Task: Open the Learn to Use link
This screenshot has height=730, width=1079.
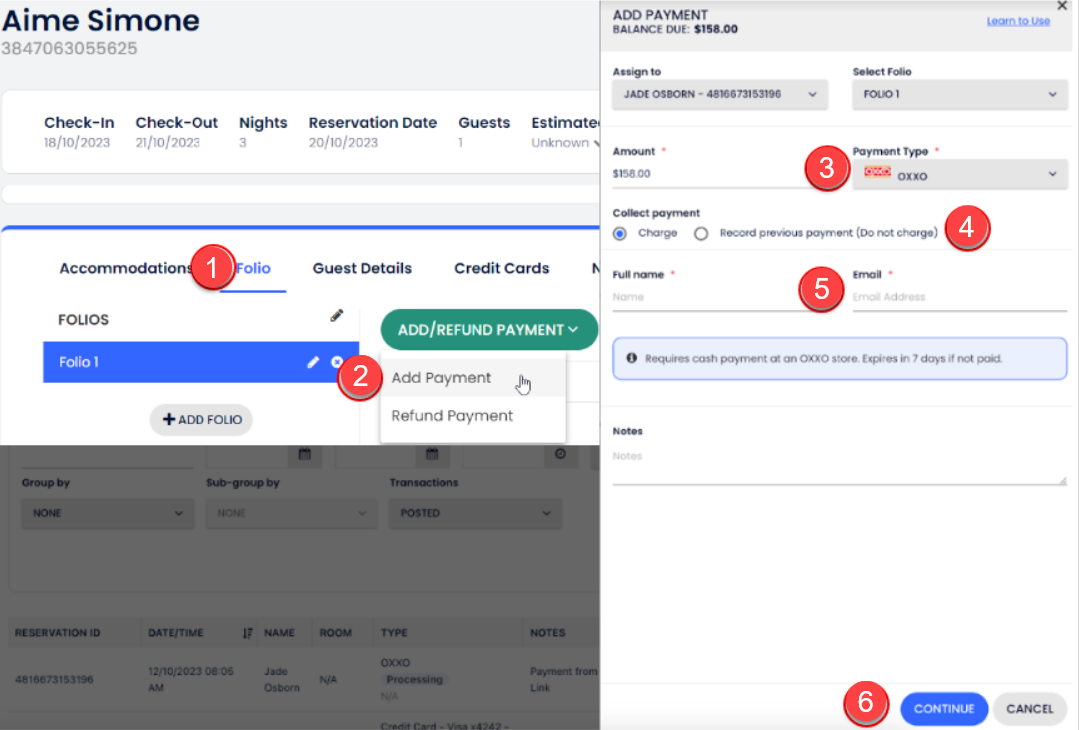Action: coord(1018,21)
